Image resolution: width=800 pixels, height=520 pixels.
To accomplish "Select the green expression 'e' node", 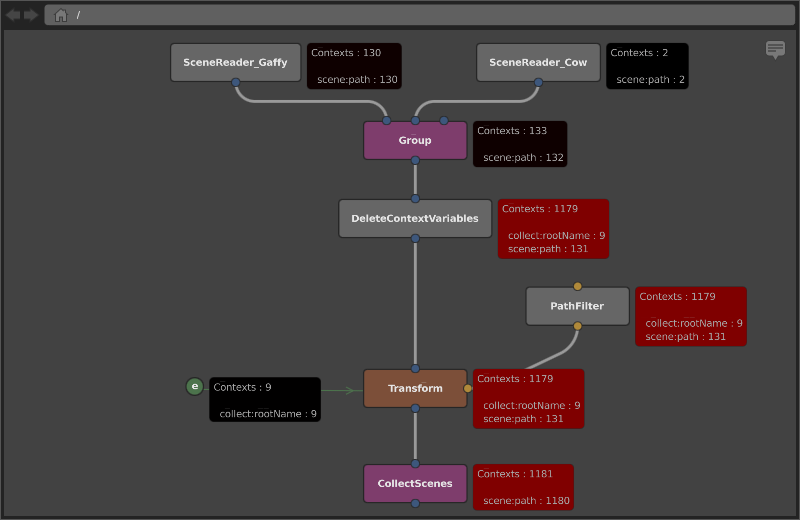I will pos(194,386).
